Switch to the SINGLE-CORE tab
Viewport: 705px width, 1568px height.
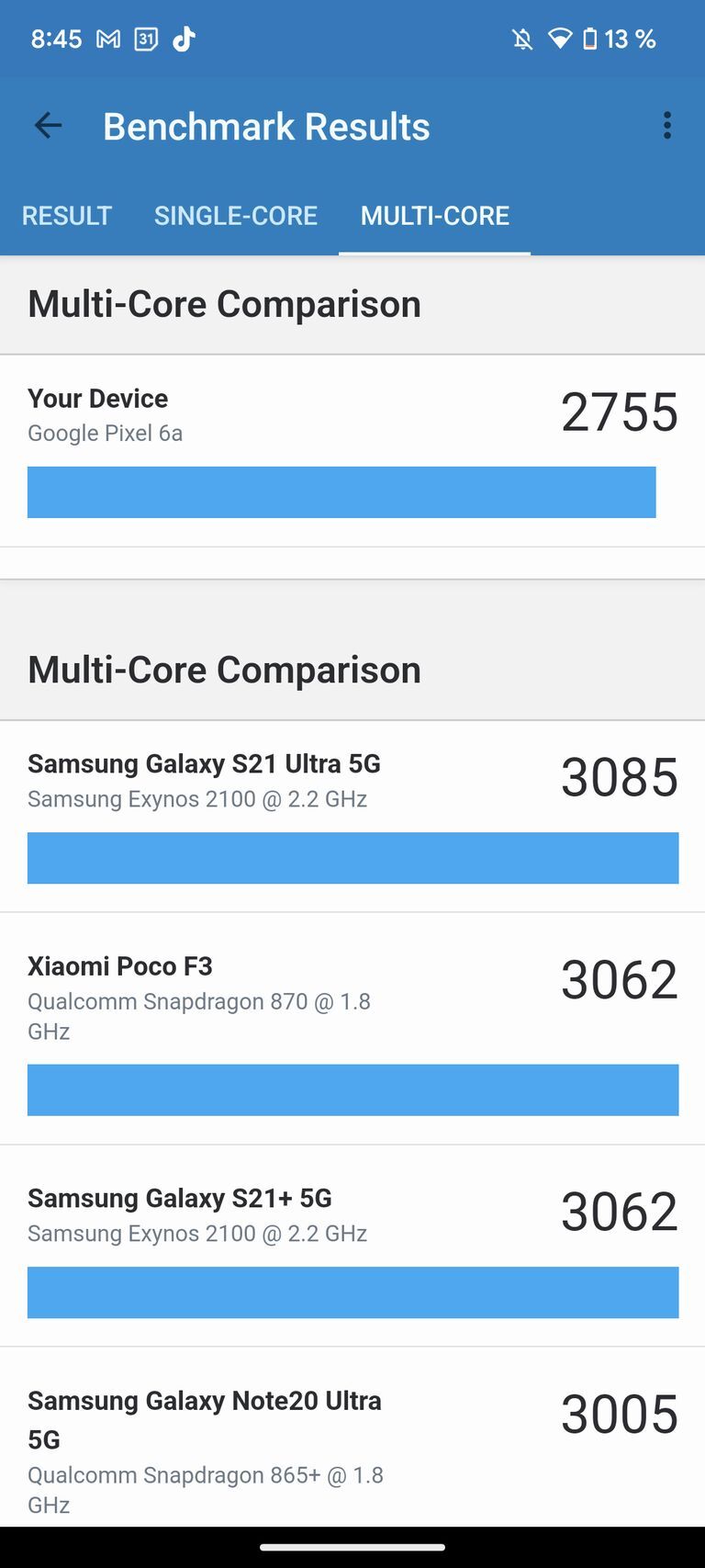pos(236,216)
